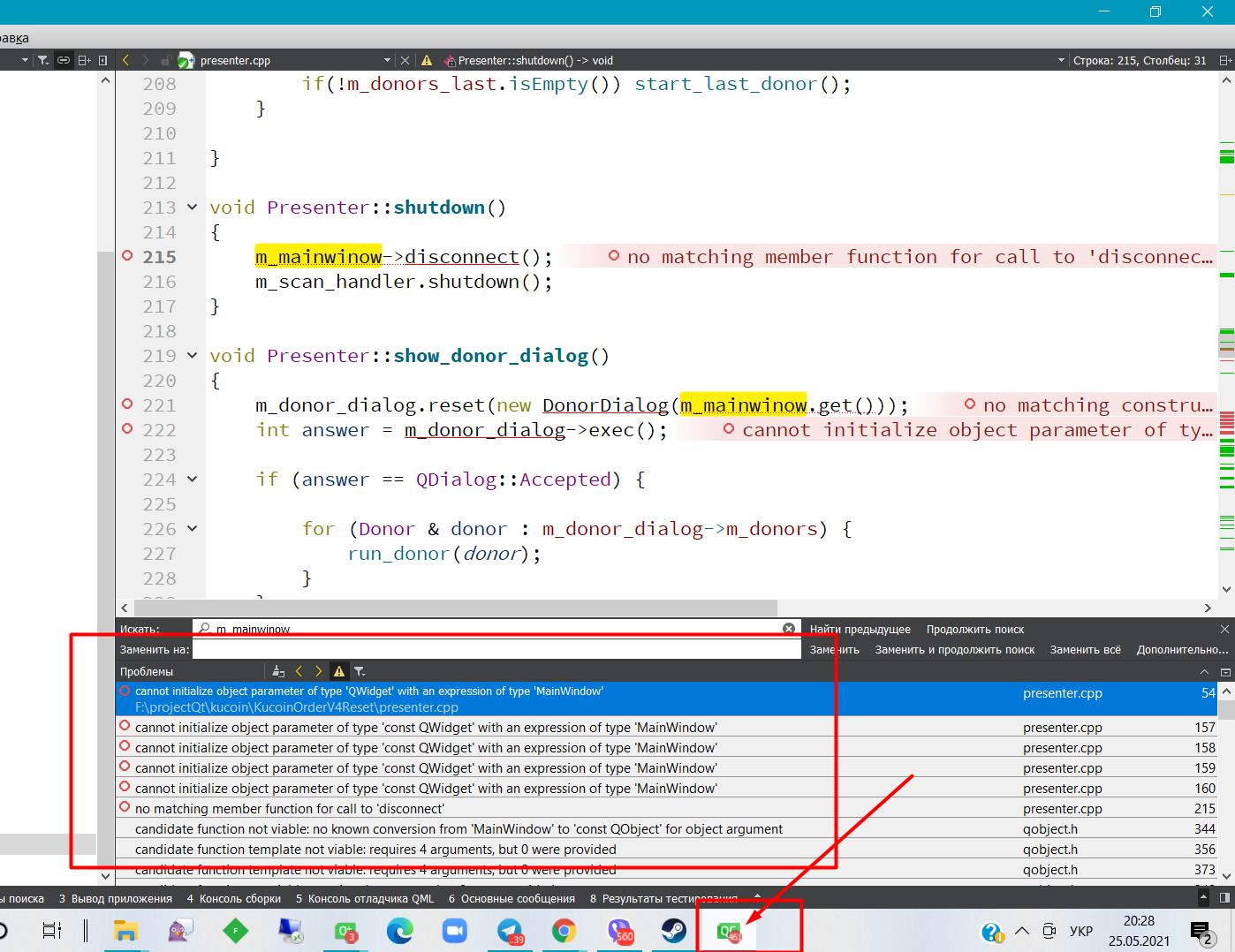Go back using the yellow left arrow
Image resolution: width=1235 pixels, height=952 pixels.
125,60
